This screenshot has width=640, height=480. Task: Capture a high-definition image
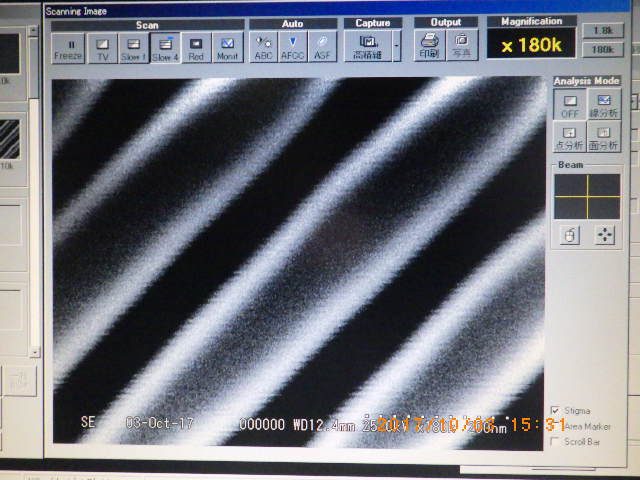click(368, 47)
